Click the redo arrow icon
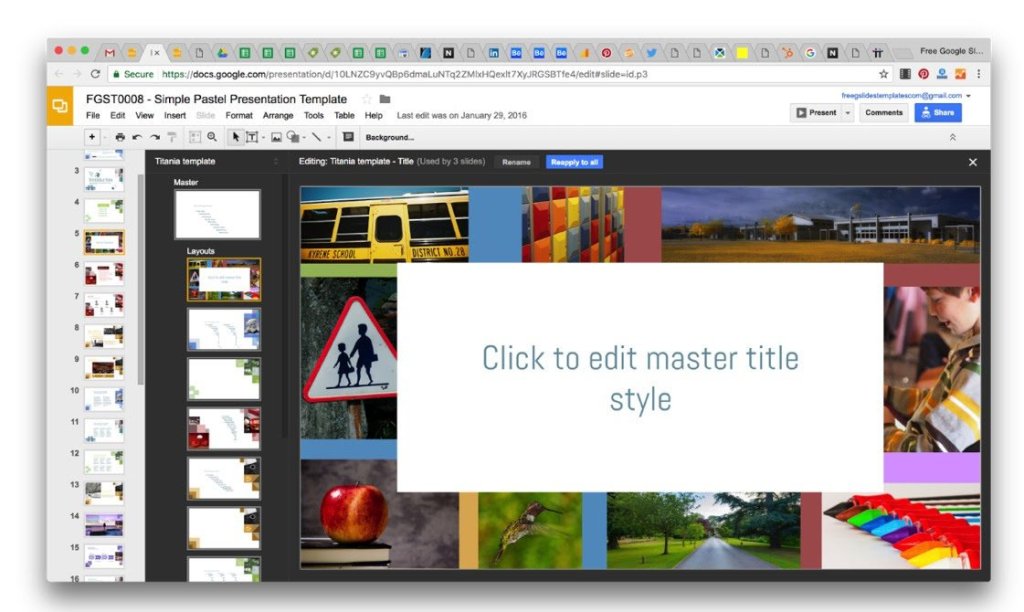Viewport: 1024px width, 612px height. [154, 137]
